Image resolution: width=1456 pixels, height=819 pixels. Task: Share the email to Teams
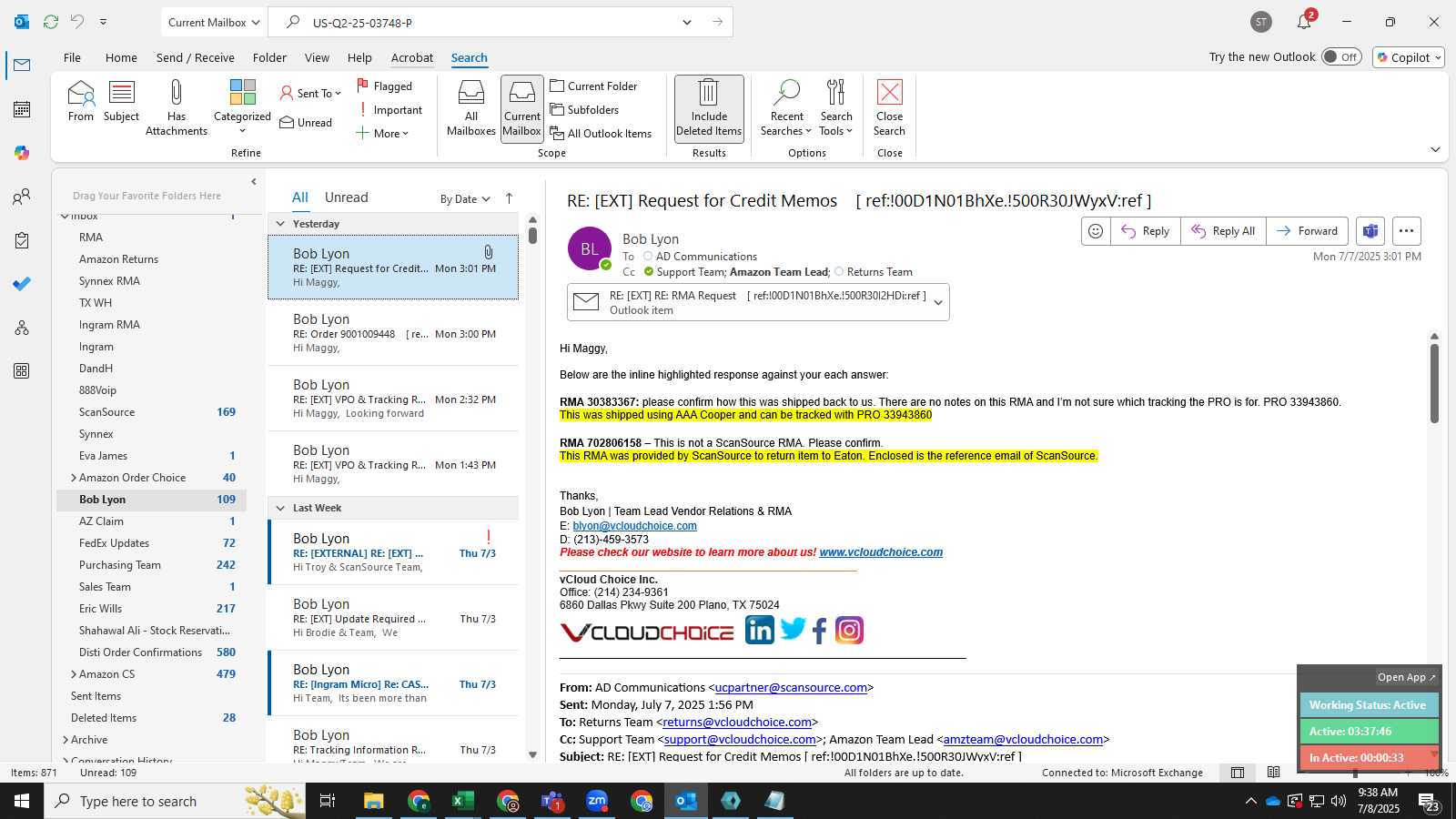[x=1370, y=231]
